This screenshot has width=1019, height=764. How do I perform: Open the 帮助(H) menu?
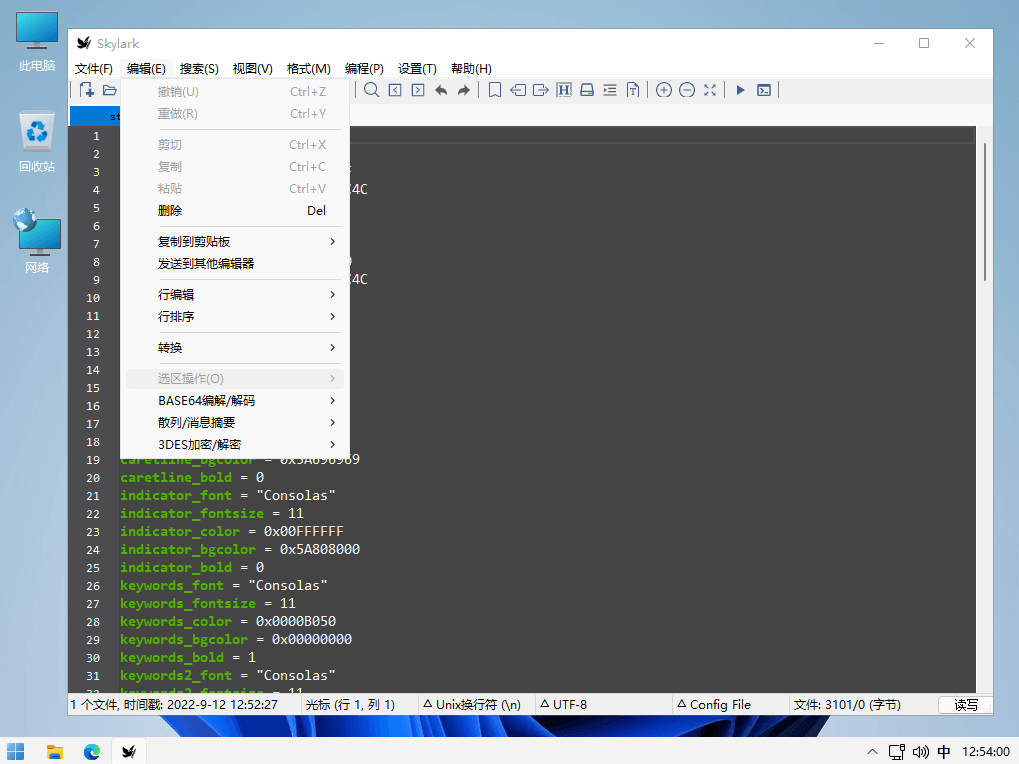pos(471,68)
